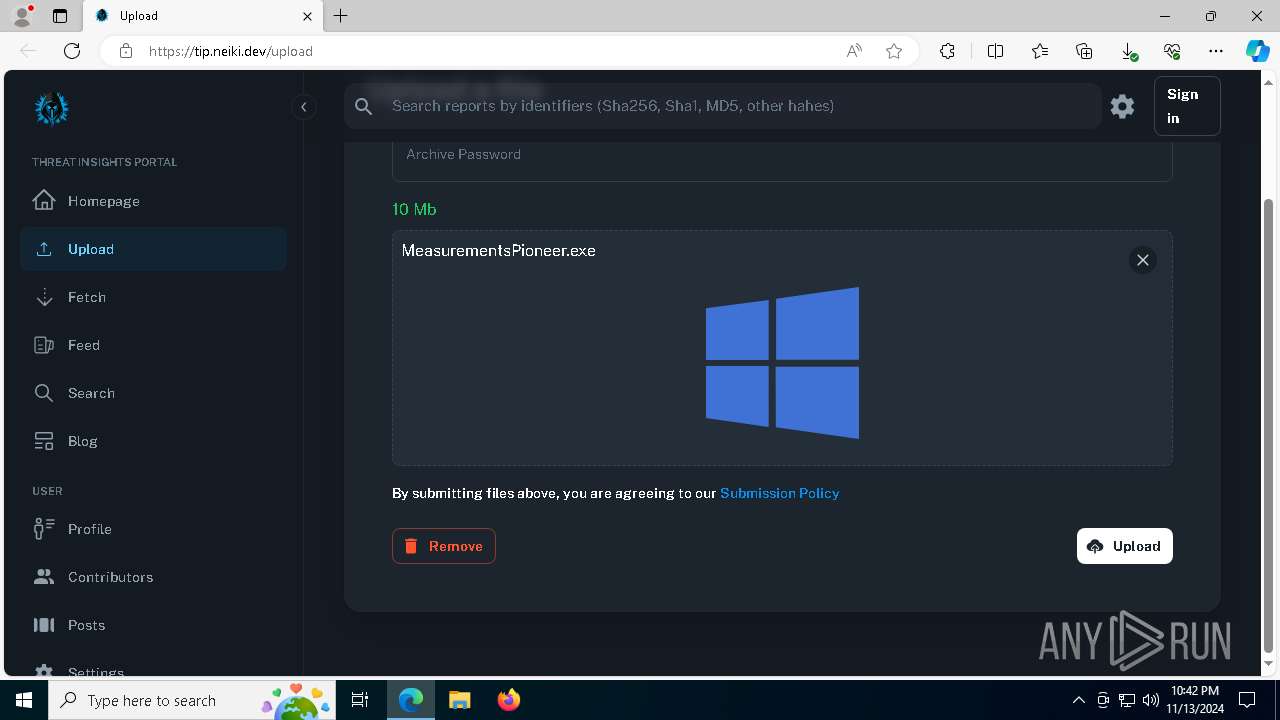Click the Blog layout icon
The height and width of the screenshot is (720, 1280).
click(x=44, y=441)
